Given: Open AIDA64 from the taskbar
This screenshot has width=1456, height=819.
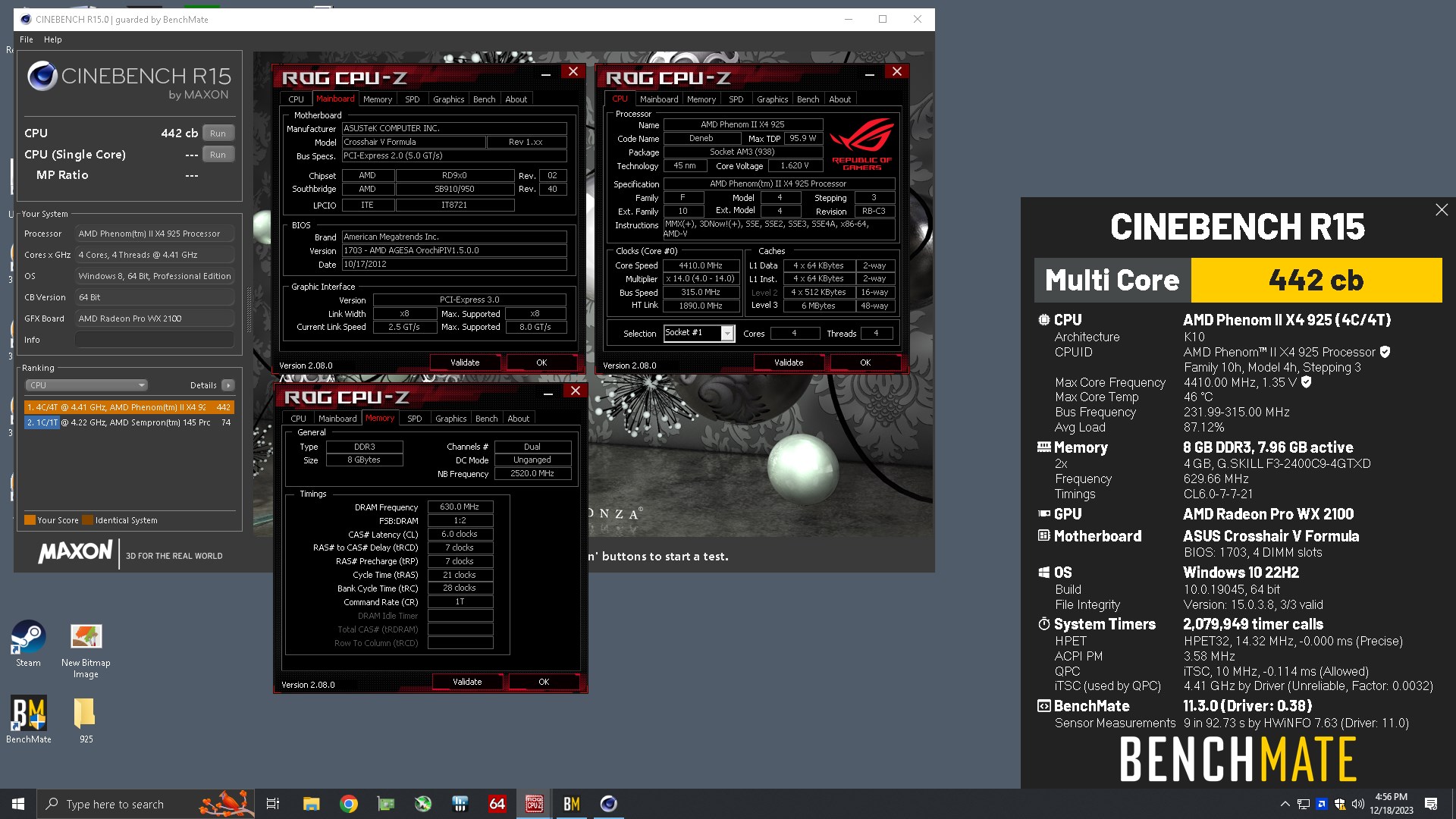Looking at the screenshot, I should point(497,804).
